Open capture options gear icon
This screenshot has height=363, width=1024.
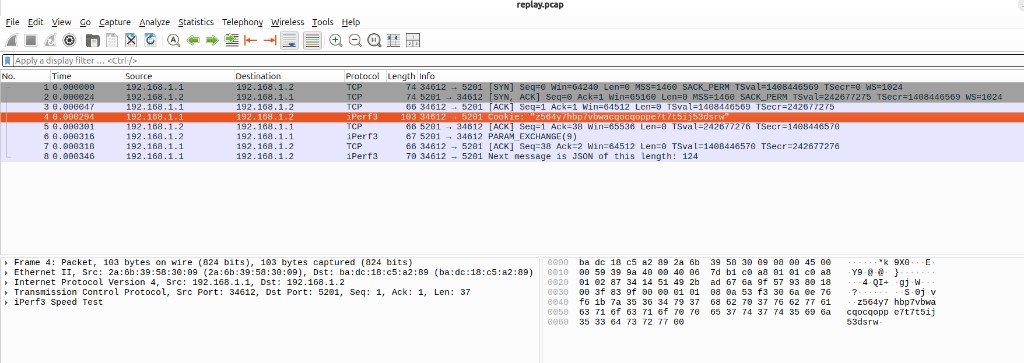tap(69, 40)
